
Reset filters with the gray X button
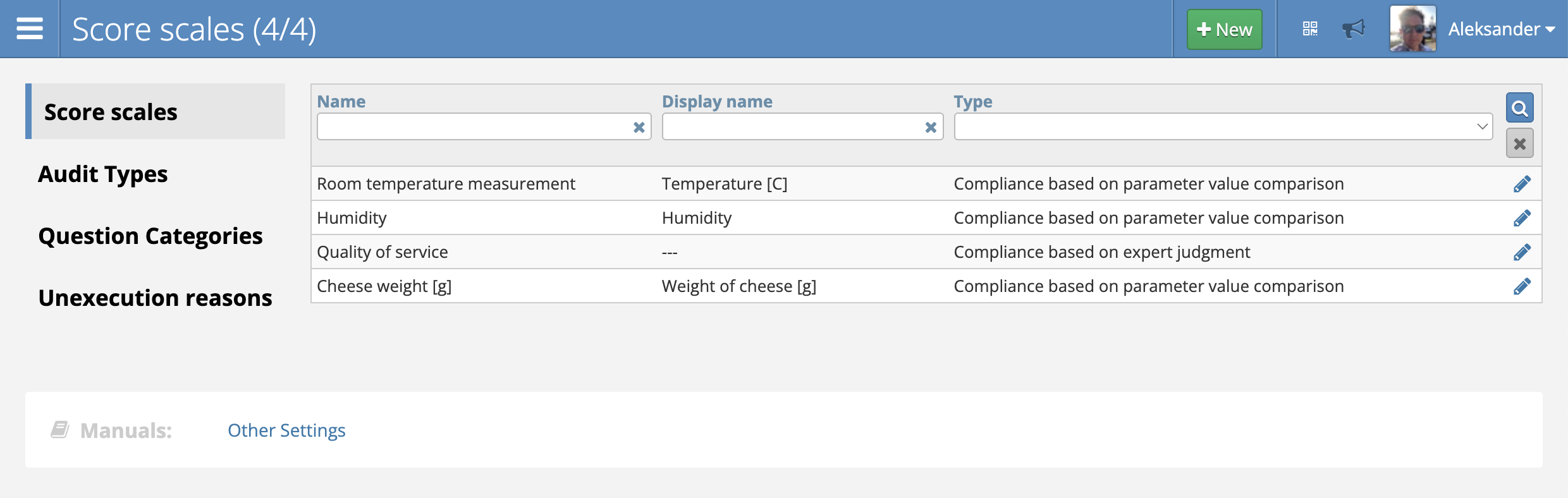pyautogui.click(x=1519, y=143)
